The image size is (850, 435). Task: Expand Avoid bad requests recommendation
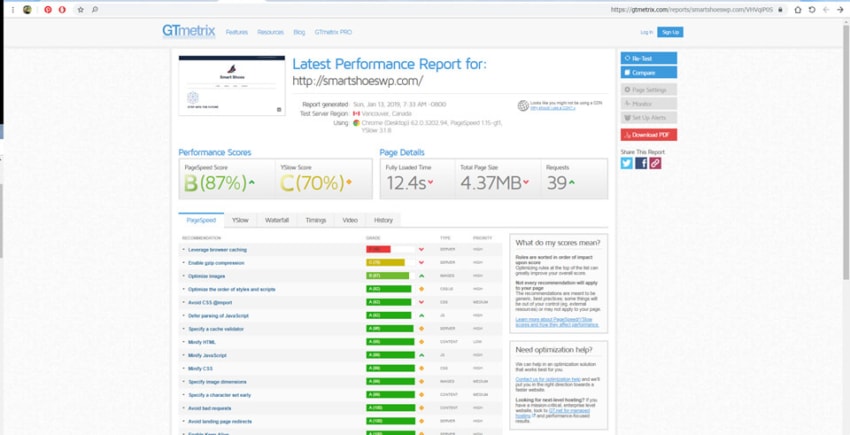212,408
